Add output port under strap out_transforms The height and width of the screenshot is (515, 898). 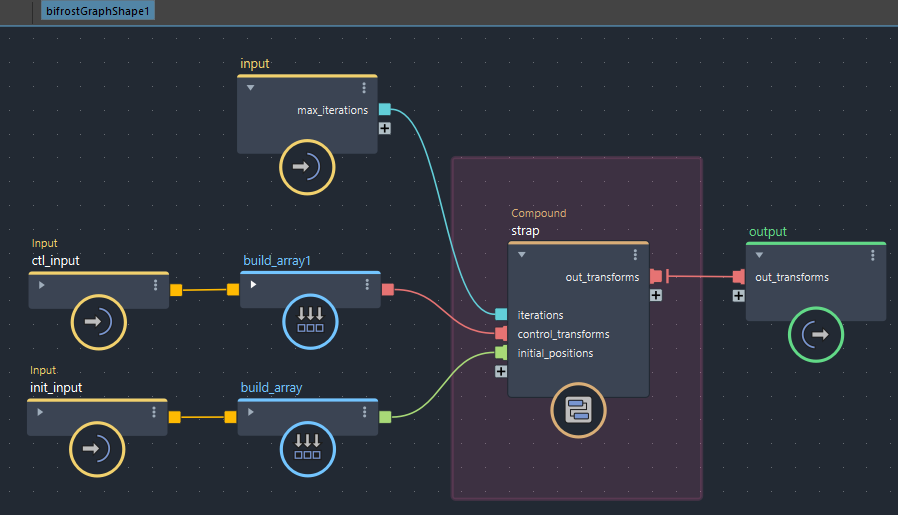click(x=655, y=295)
